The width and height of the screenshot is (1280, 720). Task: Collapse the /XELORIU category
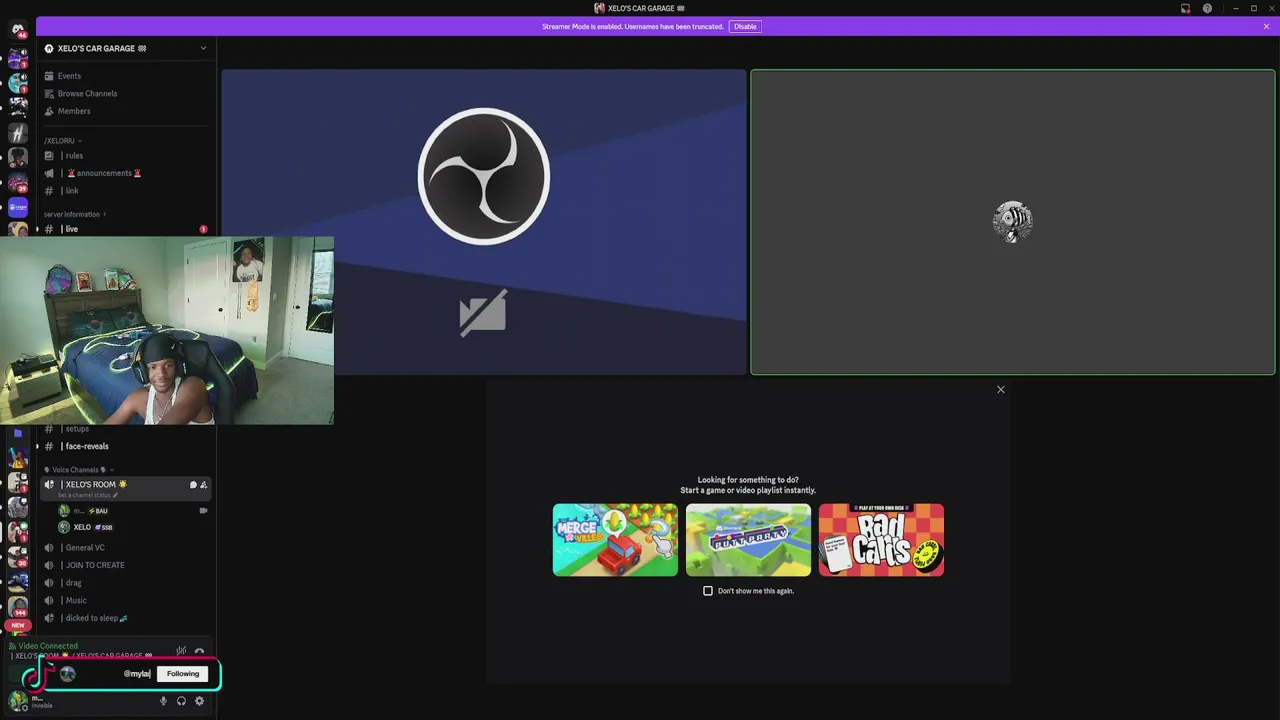coord(62,141)
